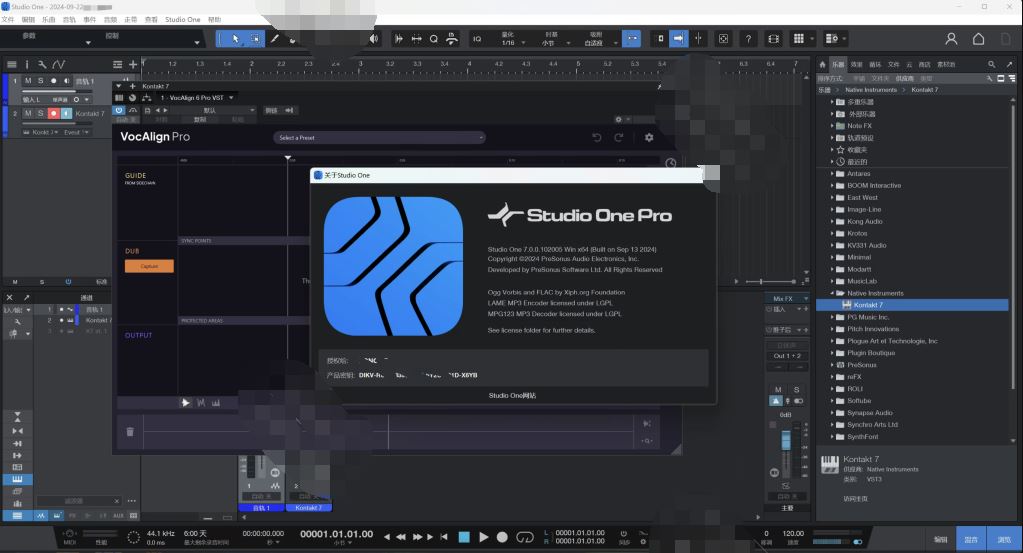
Task: Click the grid layout toolbar icon
Action: [799, 39]
